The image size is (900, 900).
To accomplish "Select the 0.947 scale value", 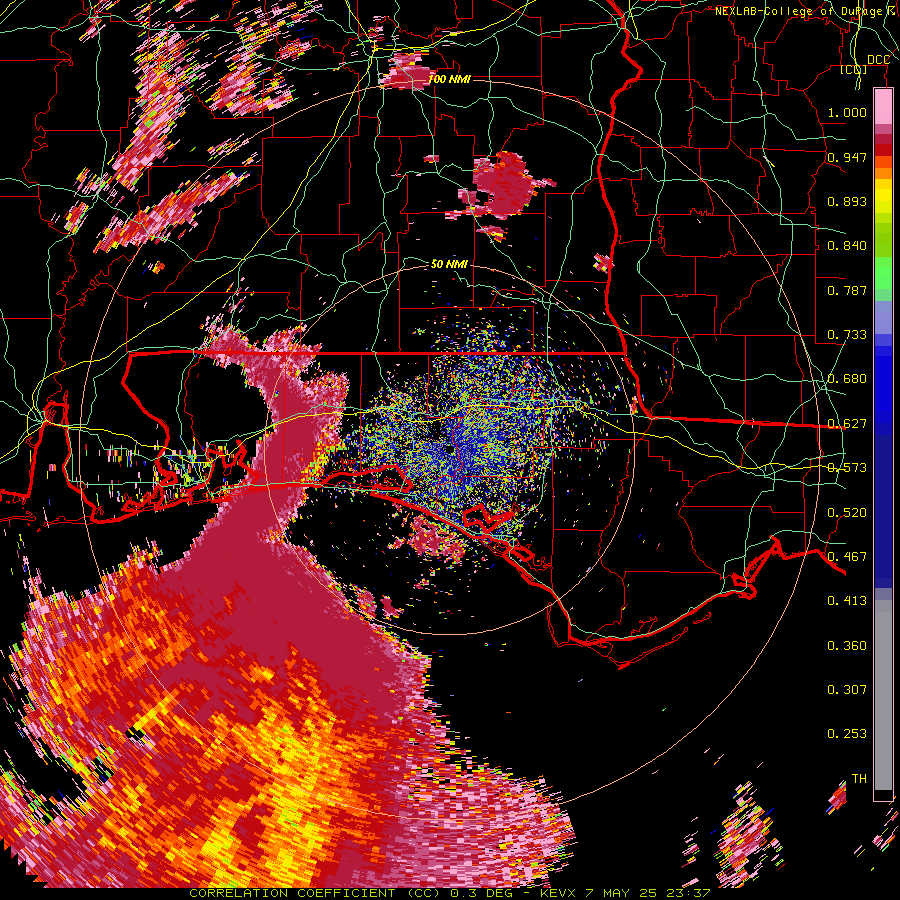I will click(x=847, y=157).
